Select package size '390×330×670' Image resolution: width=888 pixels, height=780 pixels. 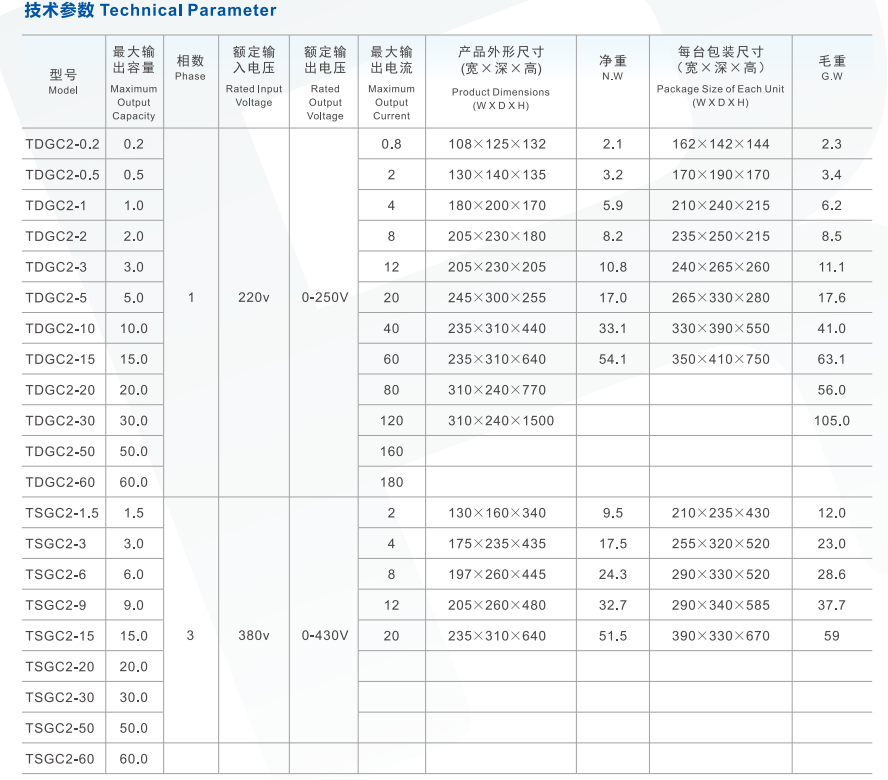pyautogui.click(x=721, y=636)
